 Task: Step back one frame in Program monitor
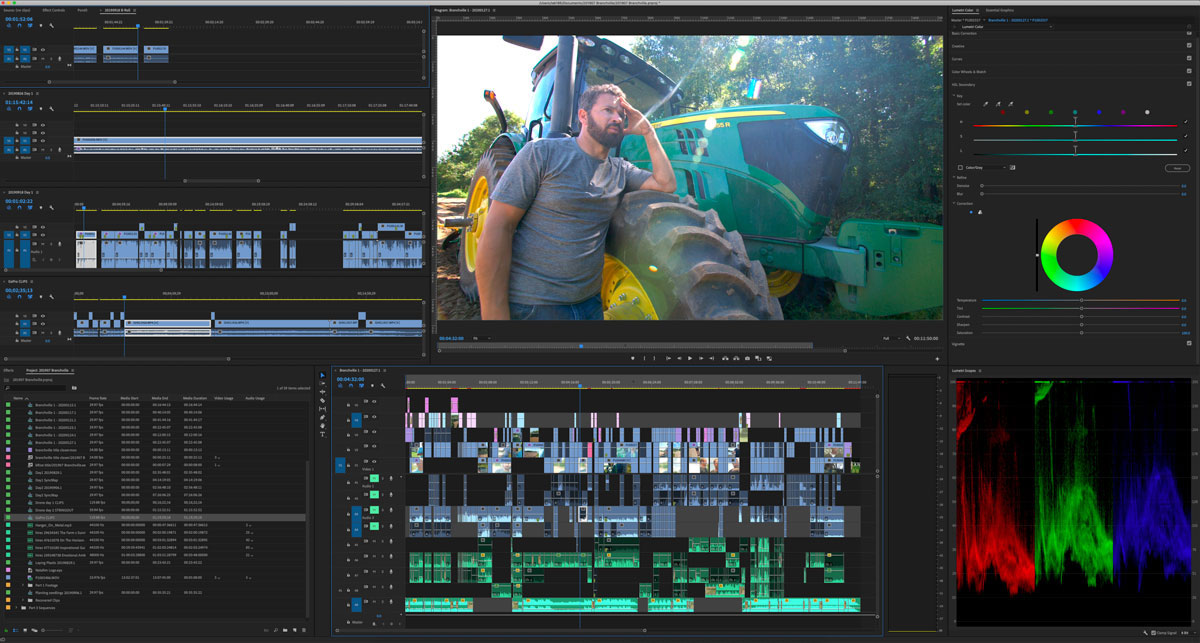[679, 358]
